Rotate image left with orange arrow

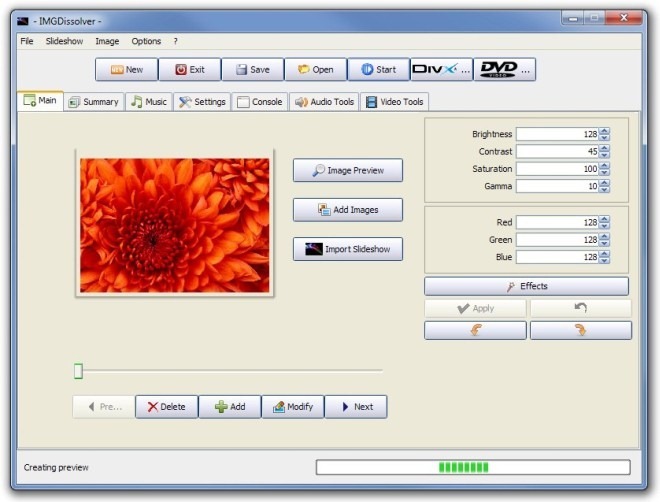coord(475,330)
